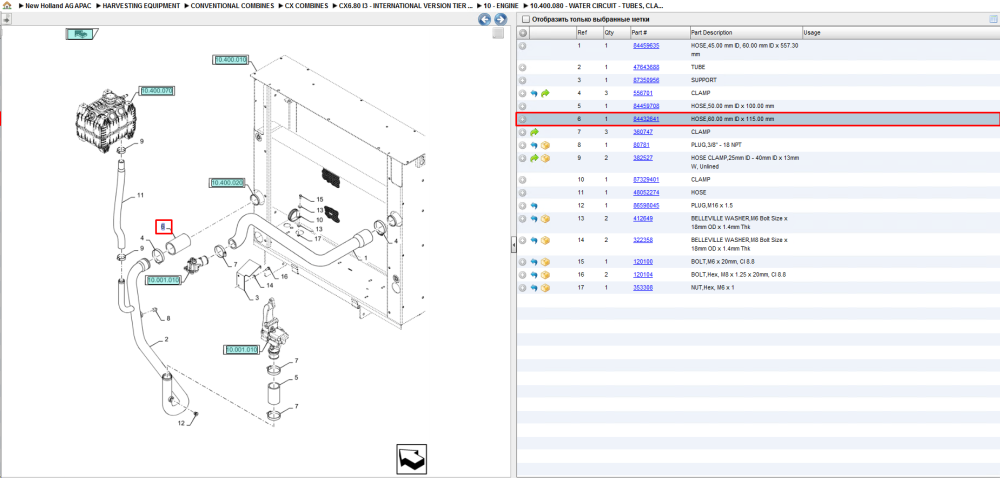The width and height of the screenshot is (1000, 478).
Task: Open part number 47643688 link
Action: click(646, 67)
